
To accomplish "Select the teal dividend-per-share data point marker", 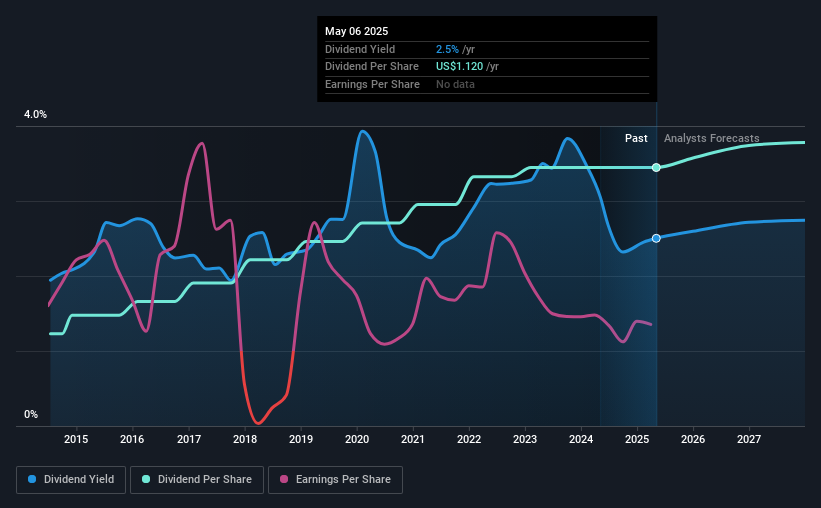I will 656,168.
